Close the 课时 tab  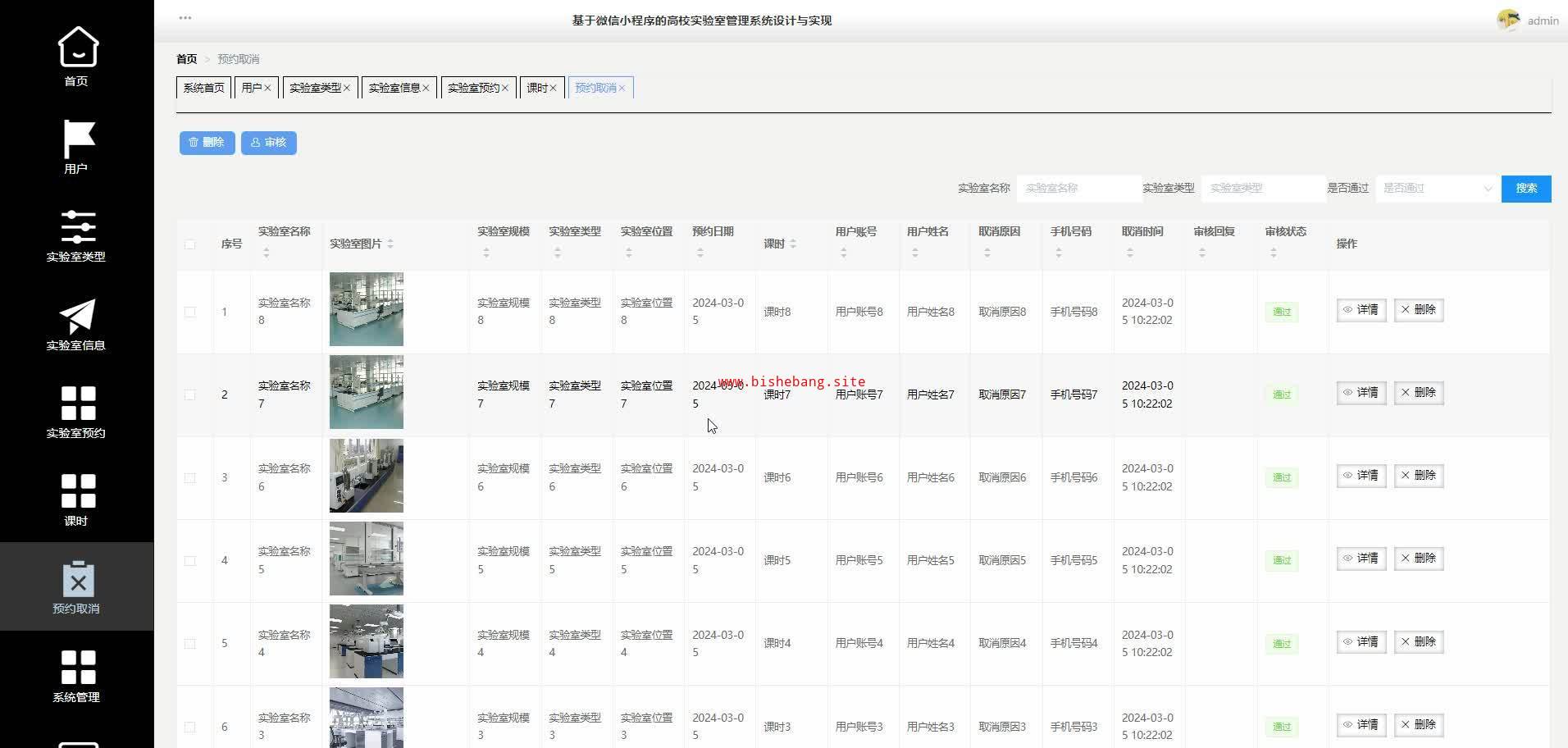coord(554,89)
